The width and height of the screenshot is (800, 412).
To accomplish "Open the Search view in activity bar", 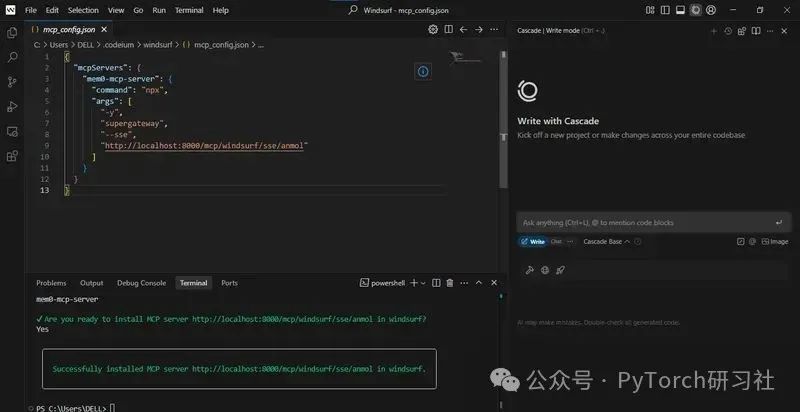I will (12, 57).
